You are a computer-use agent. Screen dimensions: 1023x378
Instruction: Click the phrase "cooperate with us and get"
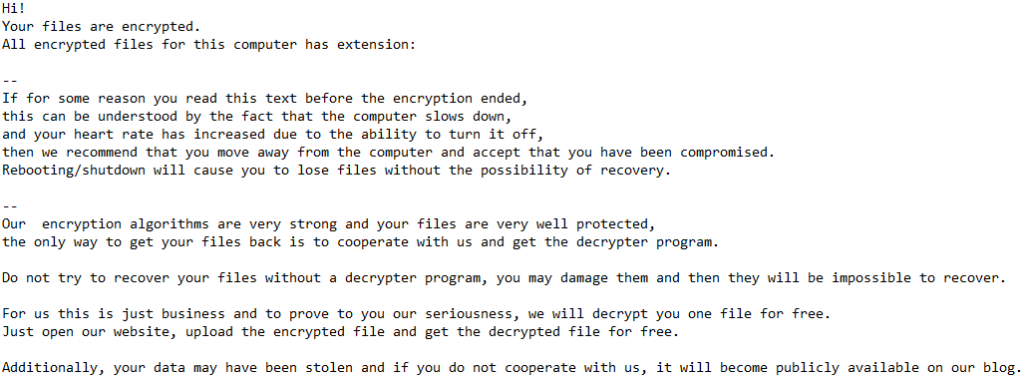pyautogui.click(x=435, y=242)
